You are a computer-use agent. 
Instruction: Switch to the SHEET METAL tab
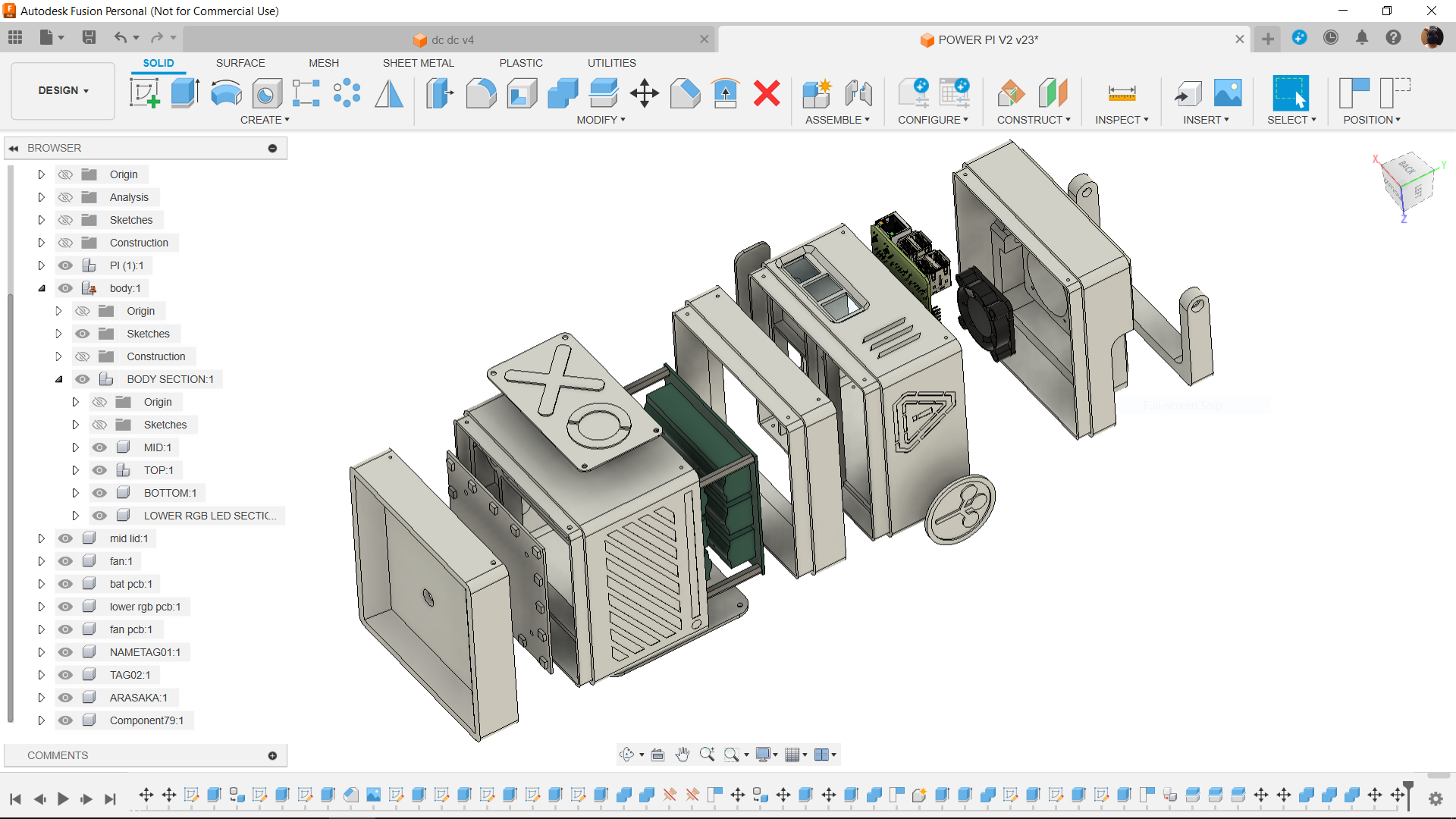tap(418, 63)
